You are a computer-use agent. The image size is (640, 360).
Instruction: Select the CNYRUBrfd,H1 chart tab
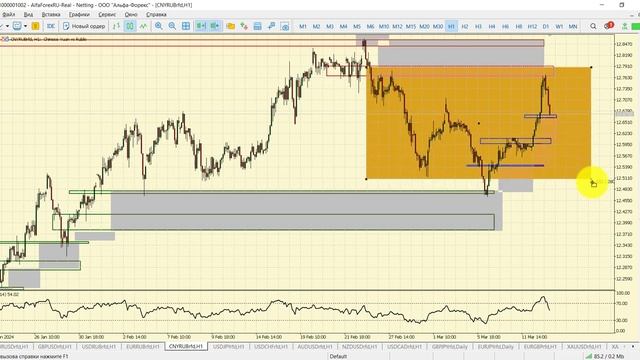tap(186, 347)
